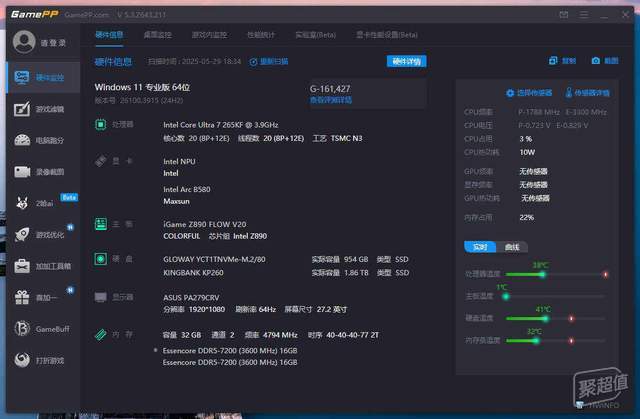Click the user avatar login icon

click(x=24, y=42)
